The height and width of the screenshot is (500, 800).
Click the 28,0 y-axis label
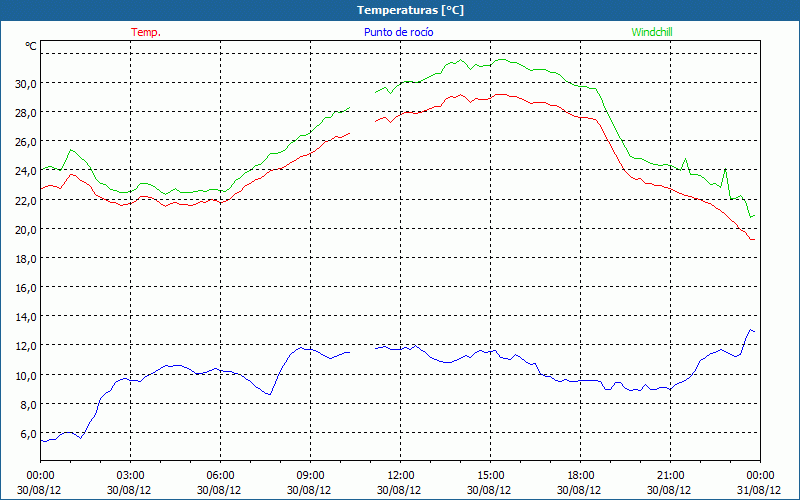coord(26,113)
